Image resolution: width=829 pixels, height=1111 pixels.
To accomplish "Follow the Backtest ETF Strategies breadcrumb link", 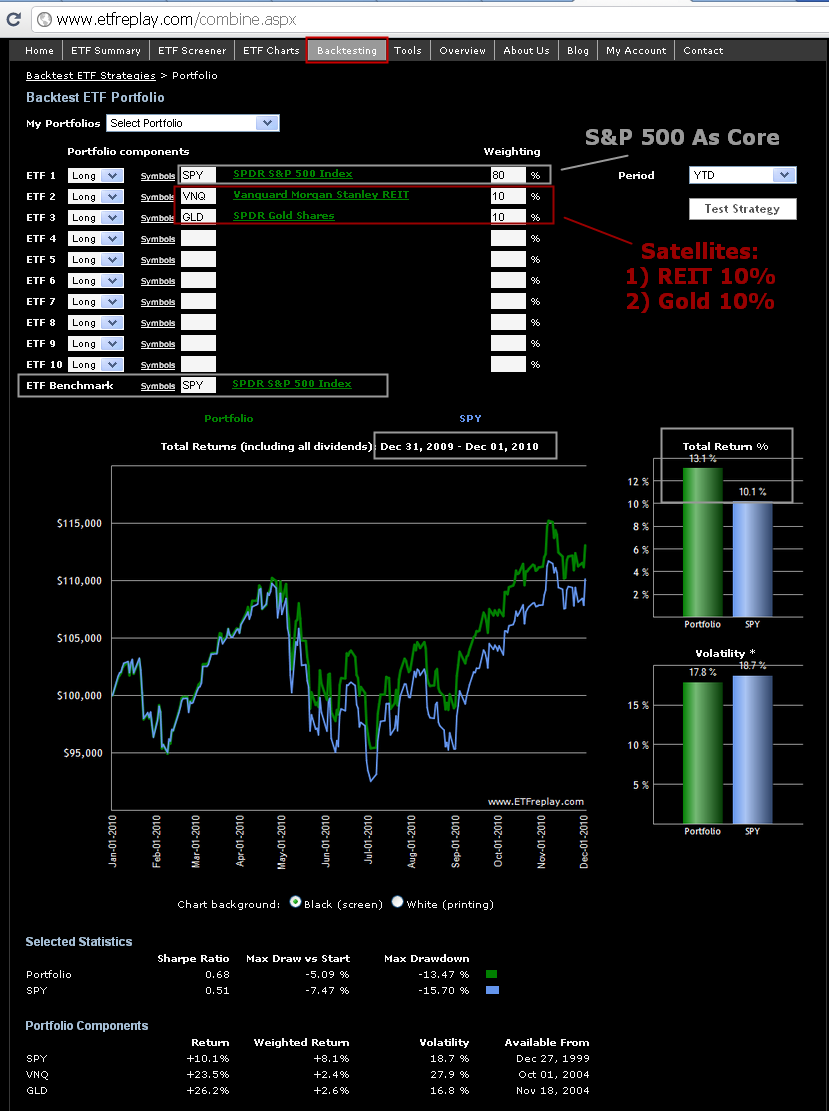I will tap(91, 75).
